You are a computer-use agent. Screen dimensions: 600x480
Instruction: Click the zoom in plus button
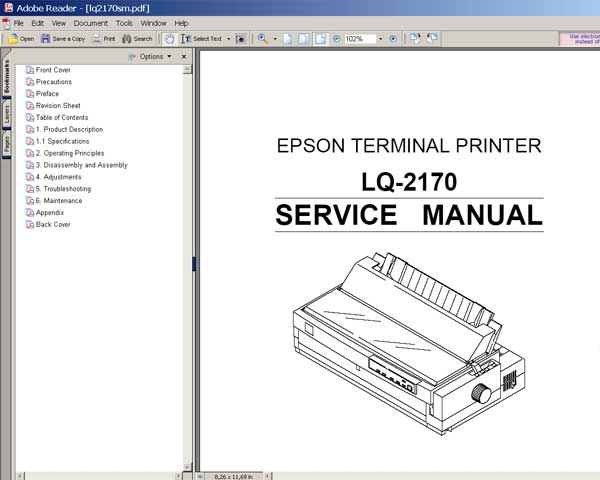tap(393, 39)
